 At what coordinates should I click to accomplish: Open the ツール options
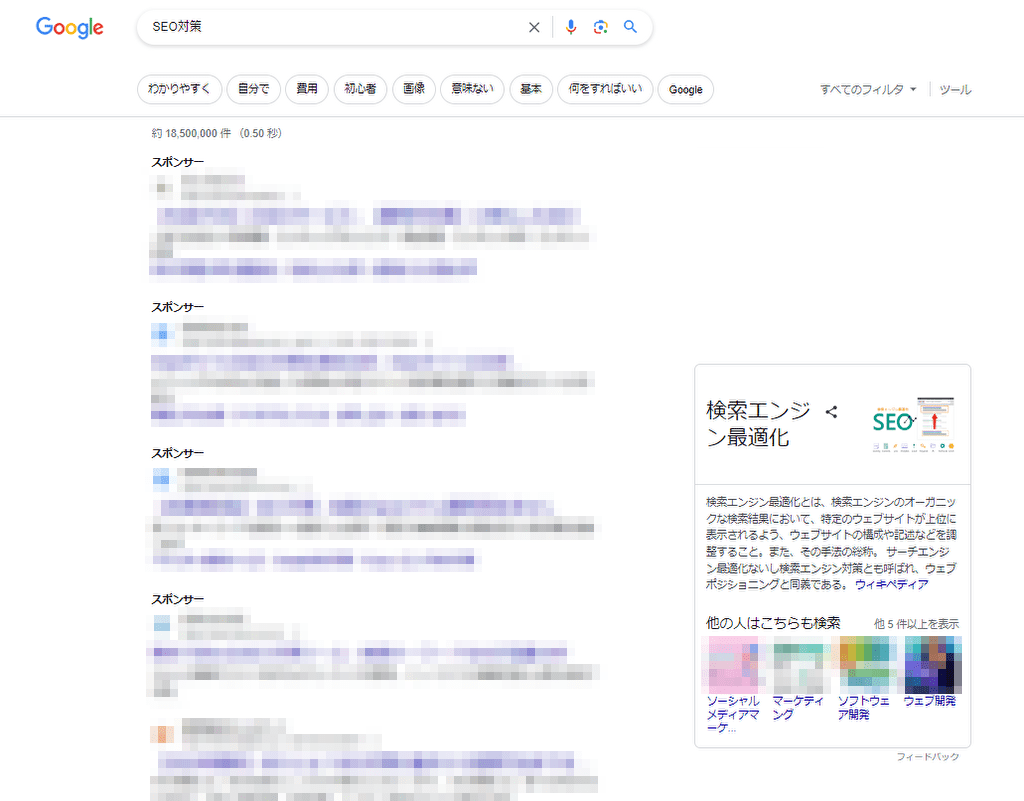point(955,90)
